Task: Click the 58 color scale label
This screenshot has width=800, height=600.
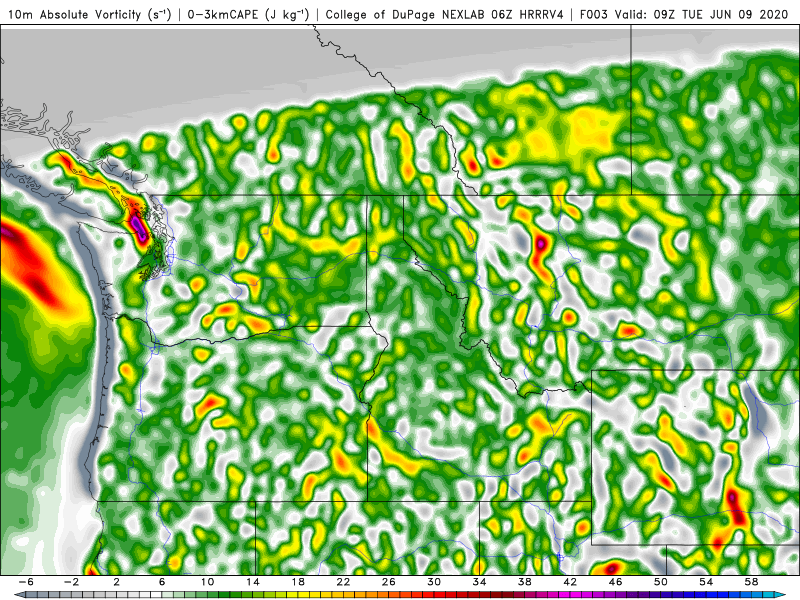Action: [x=751, y=582]
